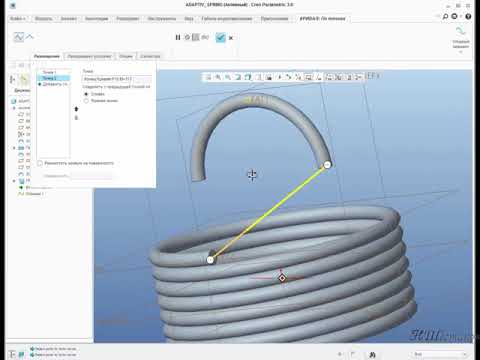Click the glasses preview icon in the dashboard

point(205,37)
